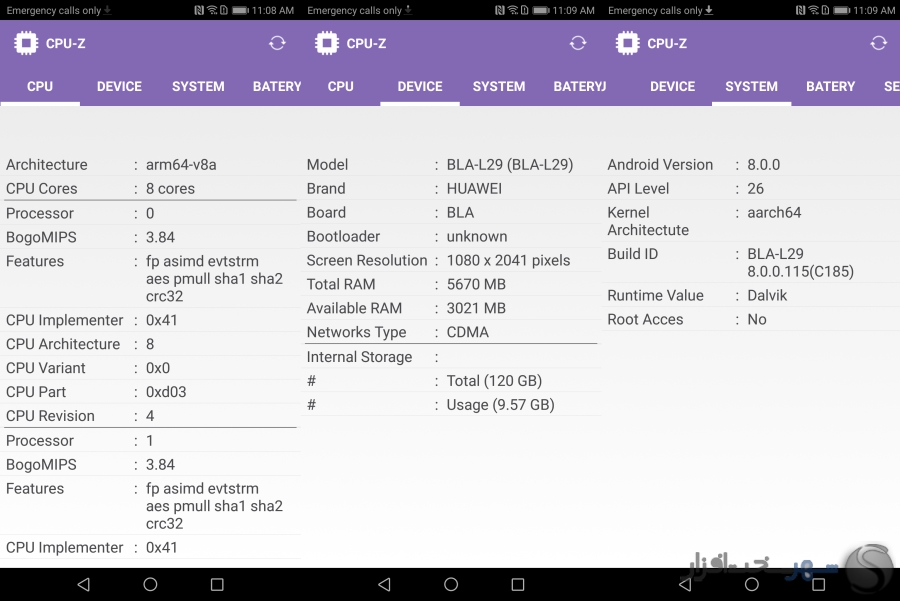Select the 'BLA-L29 (BLA-L29)' model value
The width and height of the screenshot is (900, 601).
[x=510, y=165]
